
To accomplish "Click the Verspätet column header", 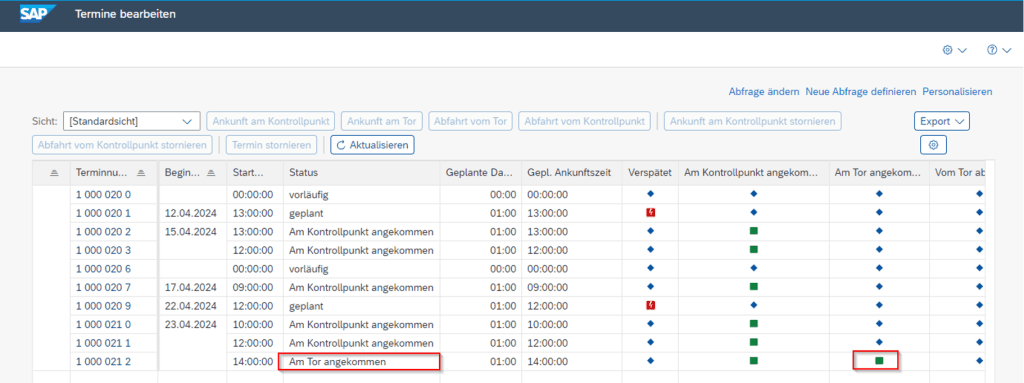I will click(650, 173).
